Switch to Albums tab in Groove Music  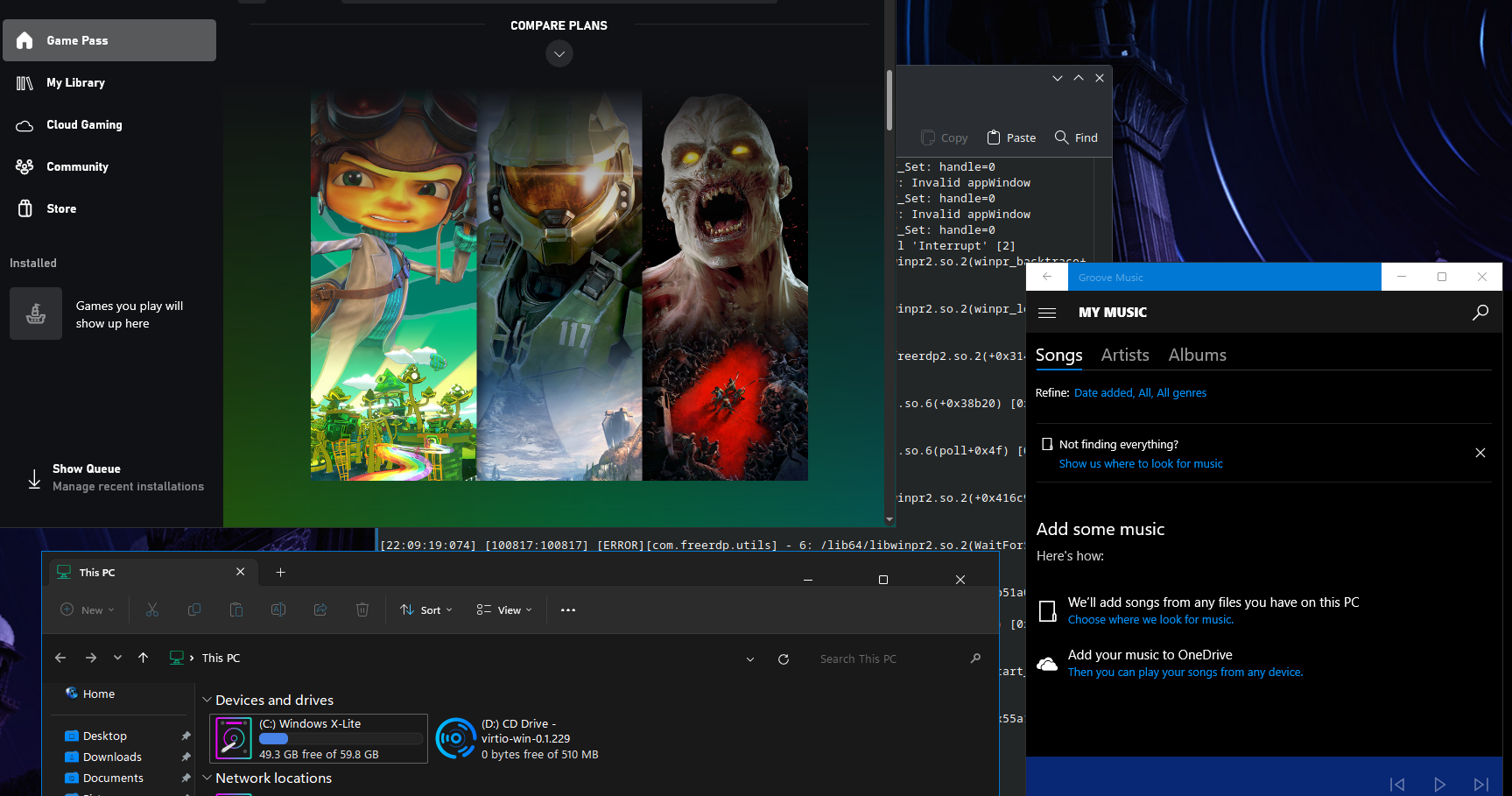click(x=1198, y=355)
